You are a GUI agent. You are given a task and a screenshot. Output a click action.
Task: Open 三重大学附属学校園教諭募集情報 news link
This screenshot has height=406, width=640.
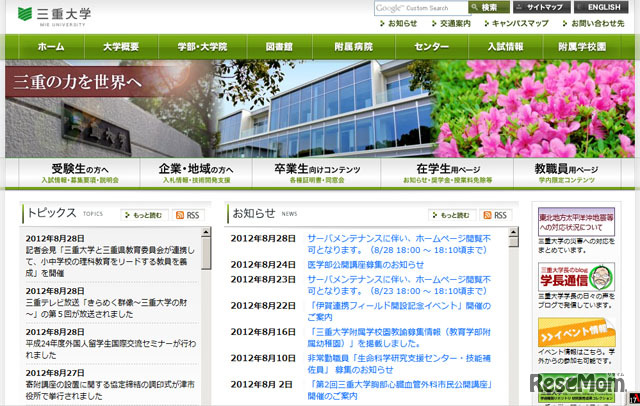399,337
